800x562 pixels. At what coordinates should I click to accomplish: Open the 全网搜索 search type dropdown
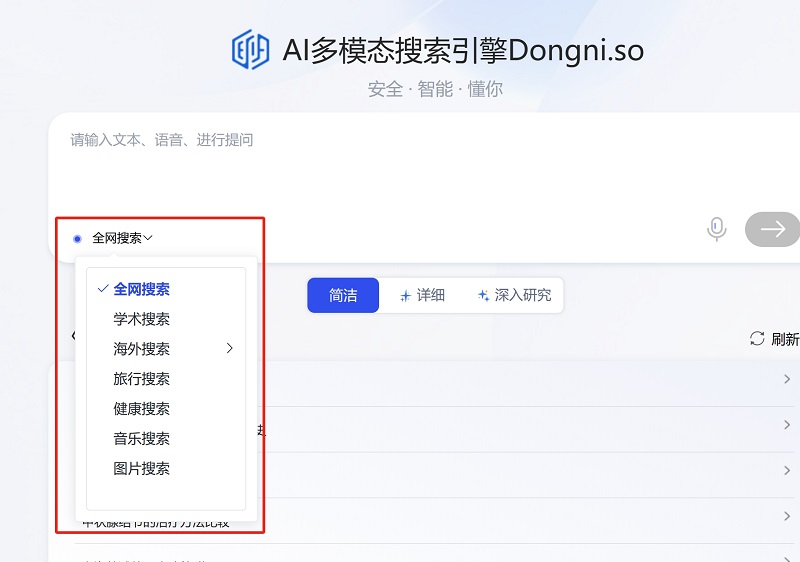click(122, 238)
